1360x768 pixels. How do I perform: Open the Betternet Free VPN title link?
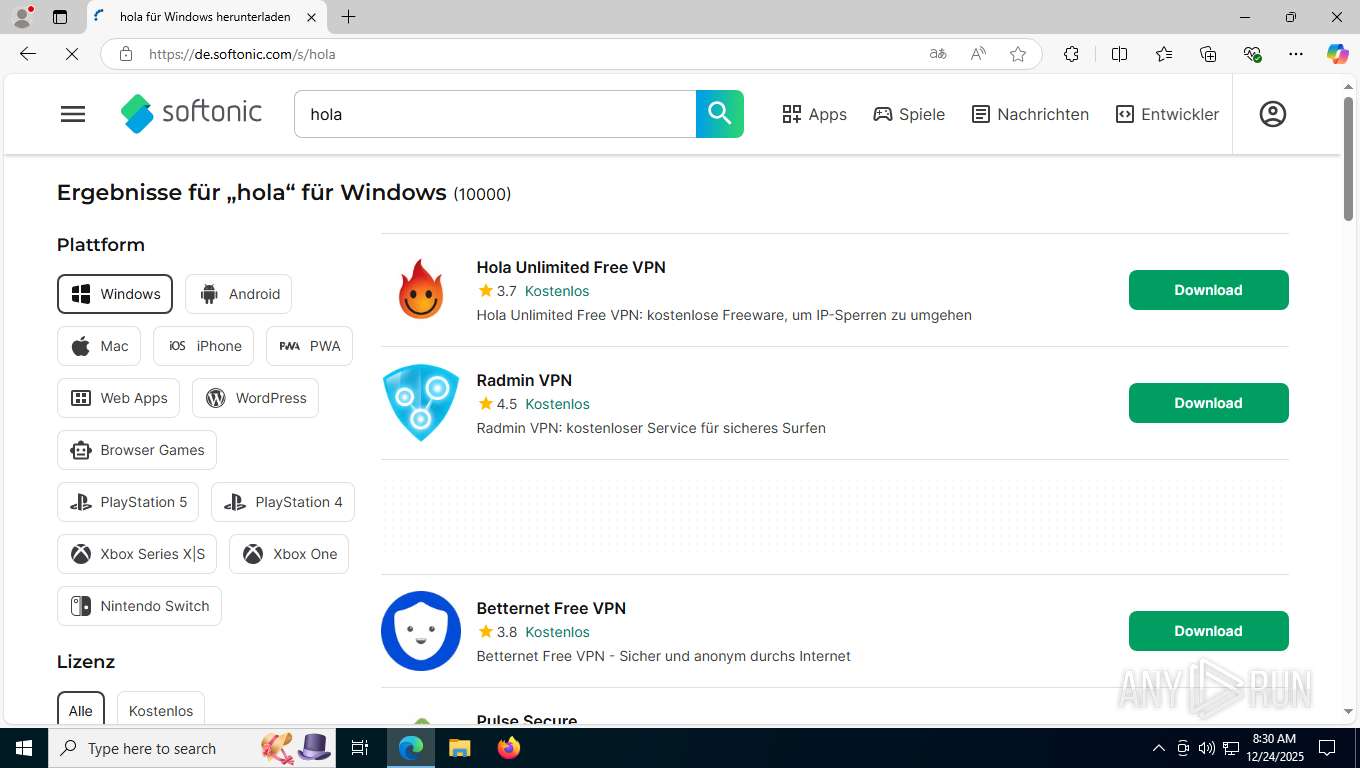551,608
